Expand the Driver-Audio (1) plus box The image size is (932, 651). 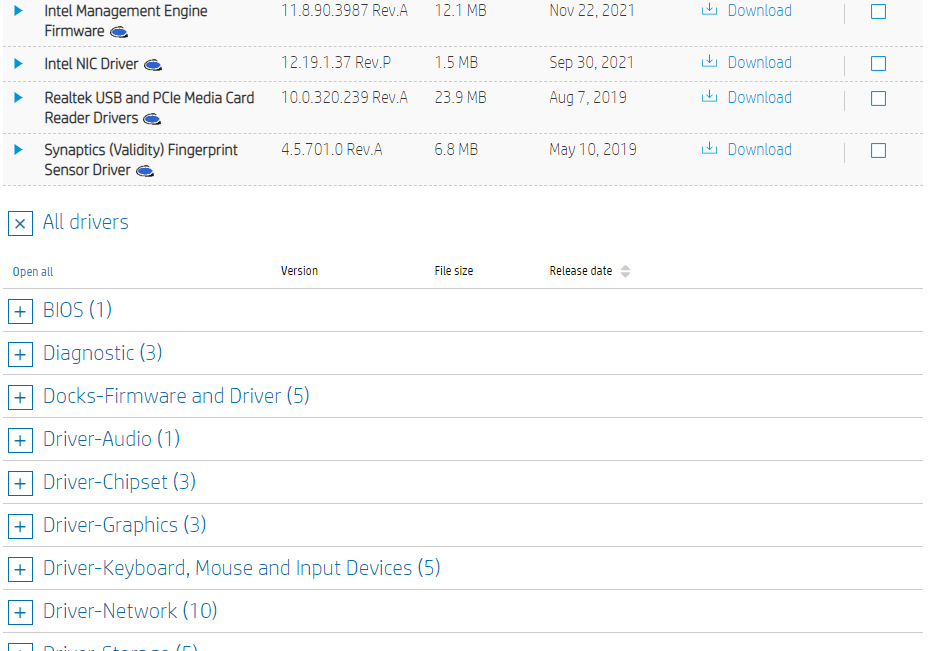(20, 441)
